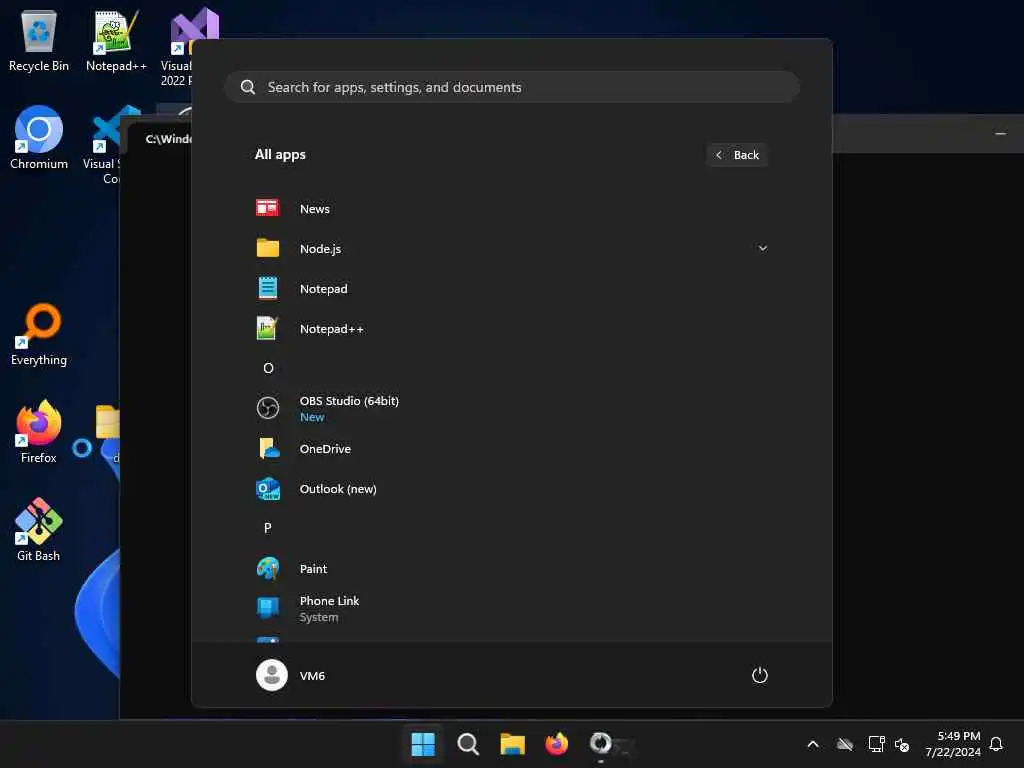Click the "All apps" heading
This screenshot has height=768, width=1024.
[280, 154]
